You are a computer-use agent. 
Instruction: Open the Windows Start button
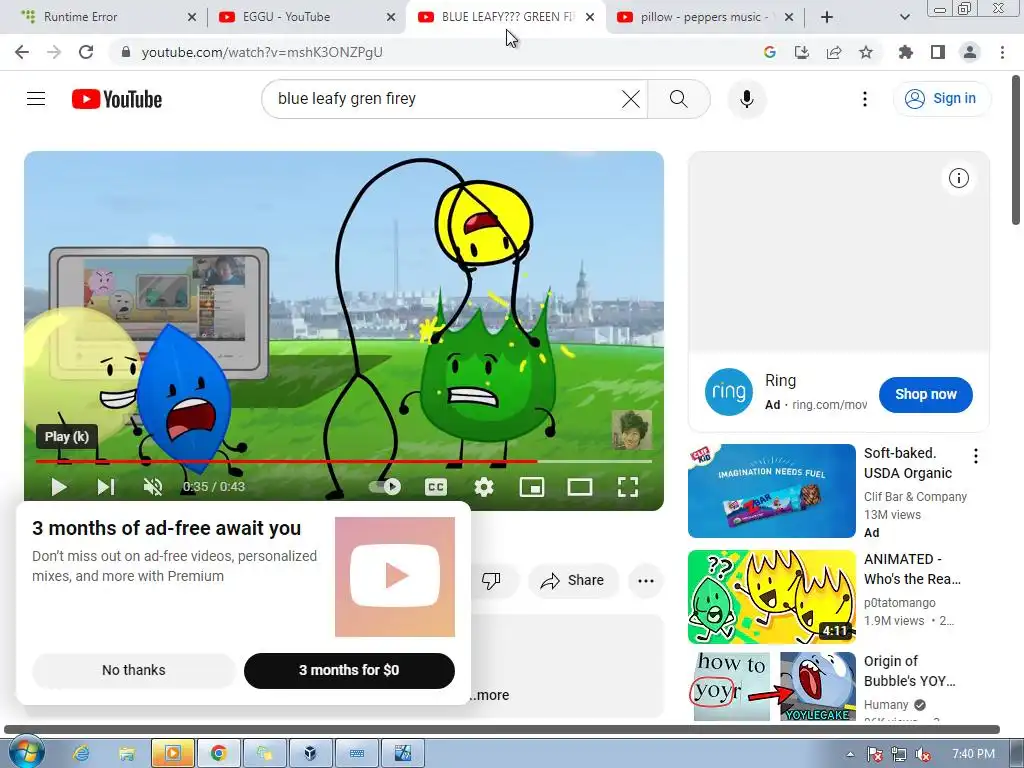click(x=26, y=752)
